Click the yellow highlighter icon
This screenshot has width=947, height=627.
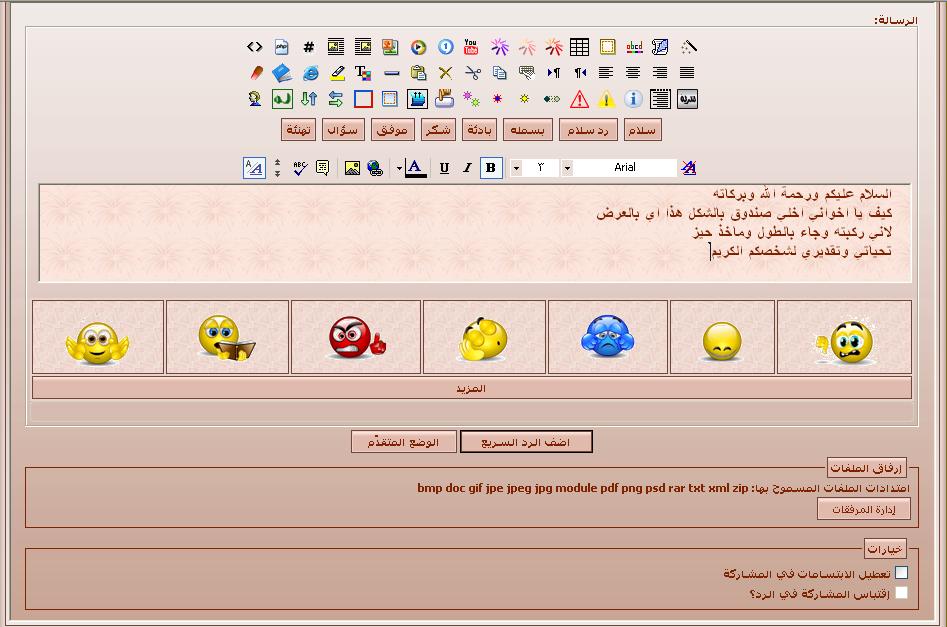337,73
